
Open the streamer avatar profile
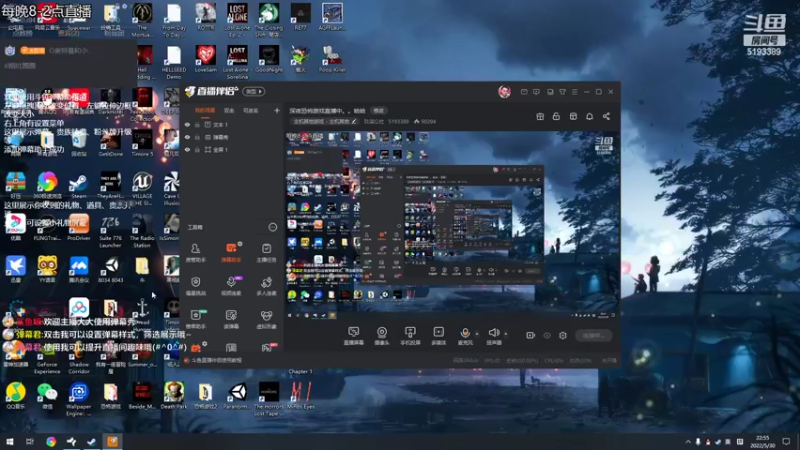(x=504, y=92)
